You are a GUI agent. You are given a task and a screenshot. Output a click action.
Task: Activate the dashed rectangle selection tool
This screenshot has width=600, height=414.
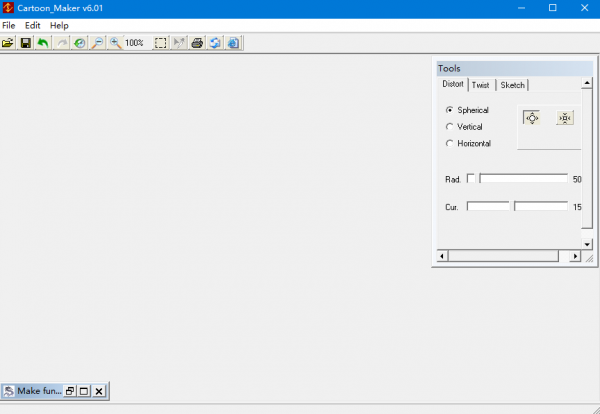point(160,43)
